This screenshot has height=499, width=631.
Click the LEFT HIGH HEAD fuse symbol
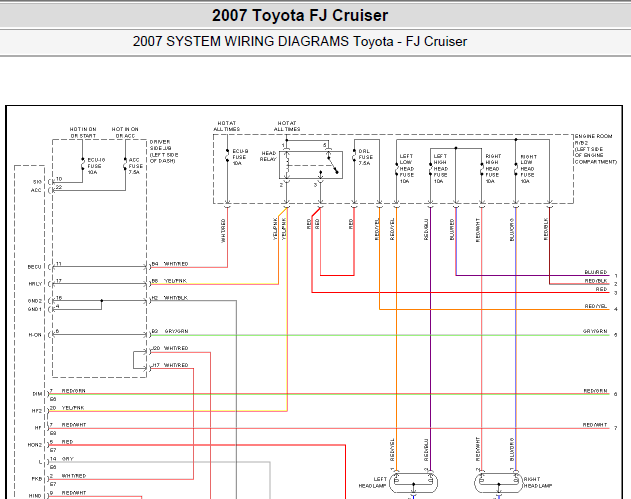click(x=431, y=169)
